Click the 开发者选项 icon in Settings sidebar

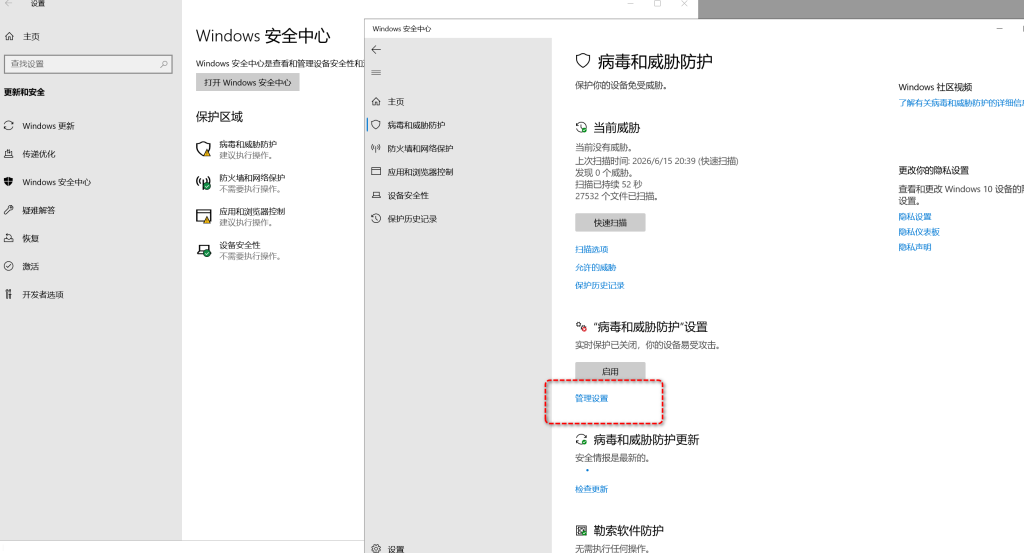[8, 294]
